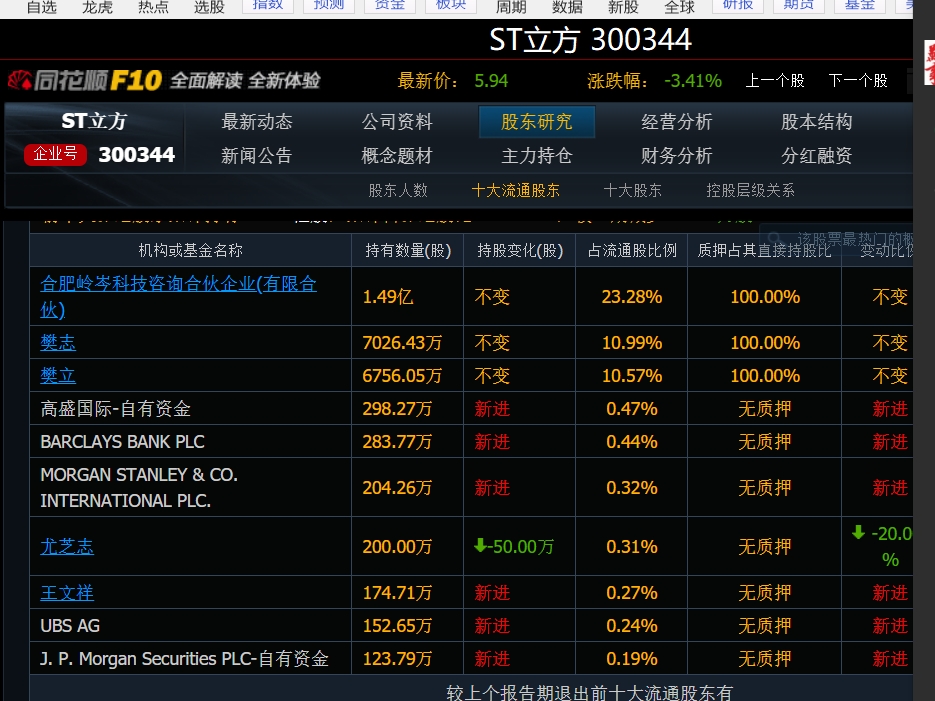Open link 合肥岭岑科技咨询合伙企业
The width and height of the screenshot is (935, 701).
[x=178, y=296]
